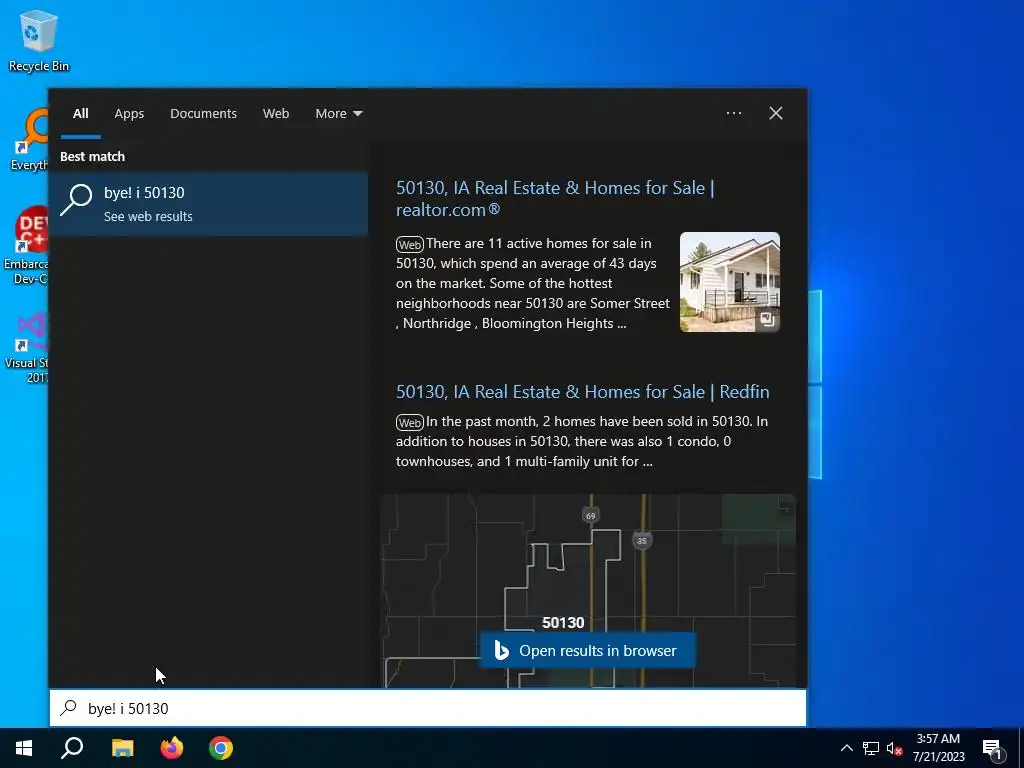Click the Bing logo on Open results button

501,650
